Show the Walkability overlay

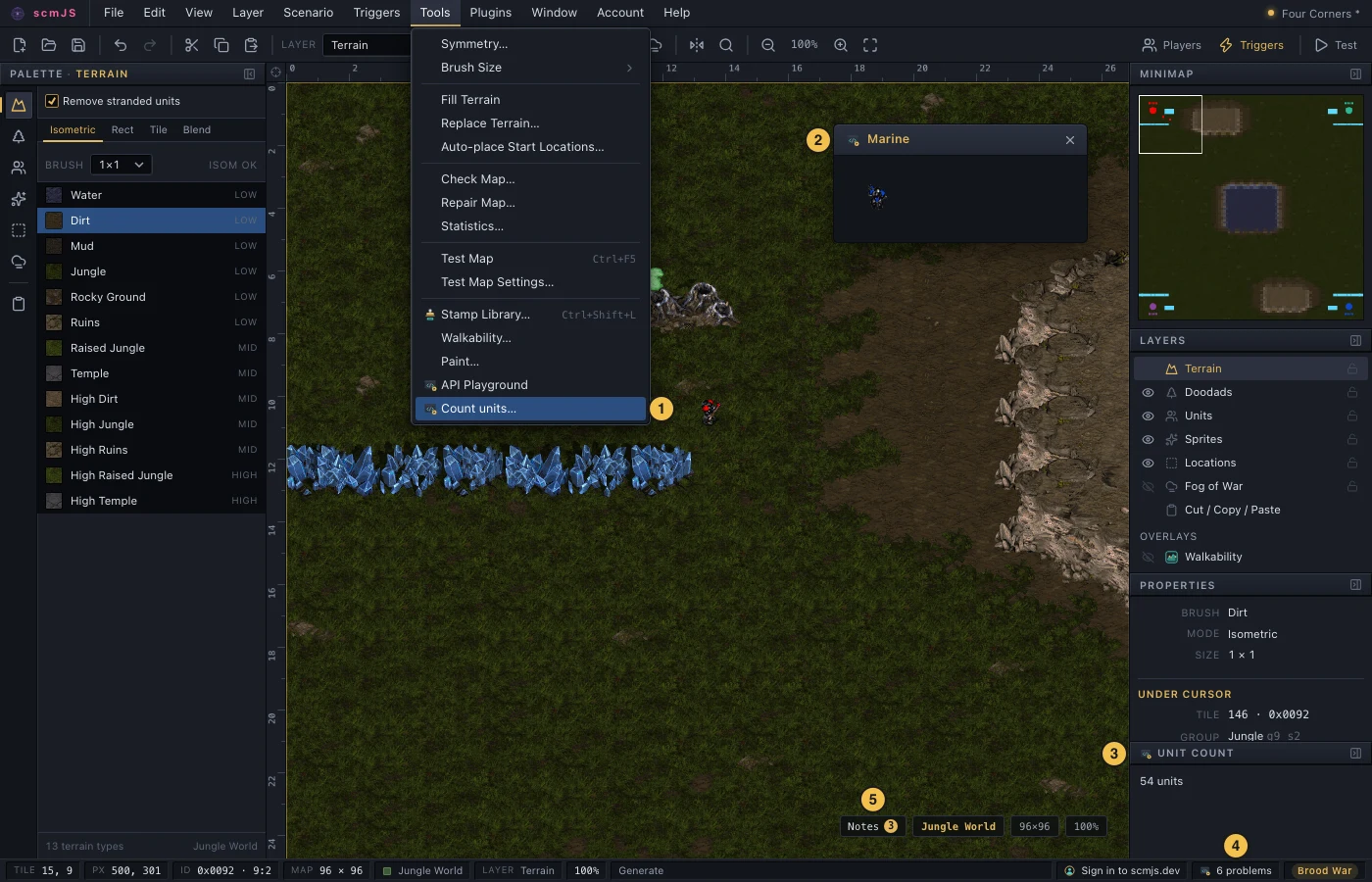(1148, 557)
